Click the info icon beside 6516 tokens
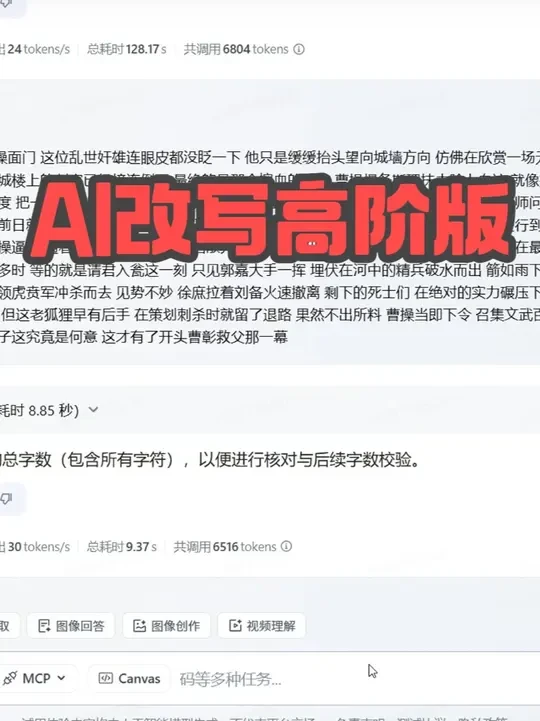The height and width of the screenshot is (721, 540). [286, 546]
